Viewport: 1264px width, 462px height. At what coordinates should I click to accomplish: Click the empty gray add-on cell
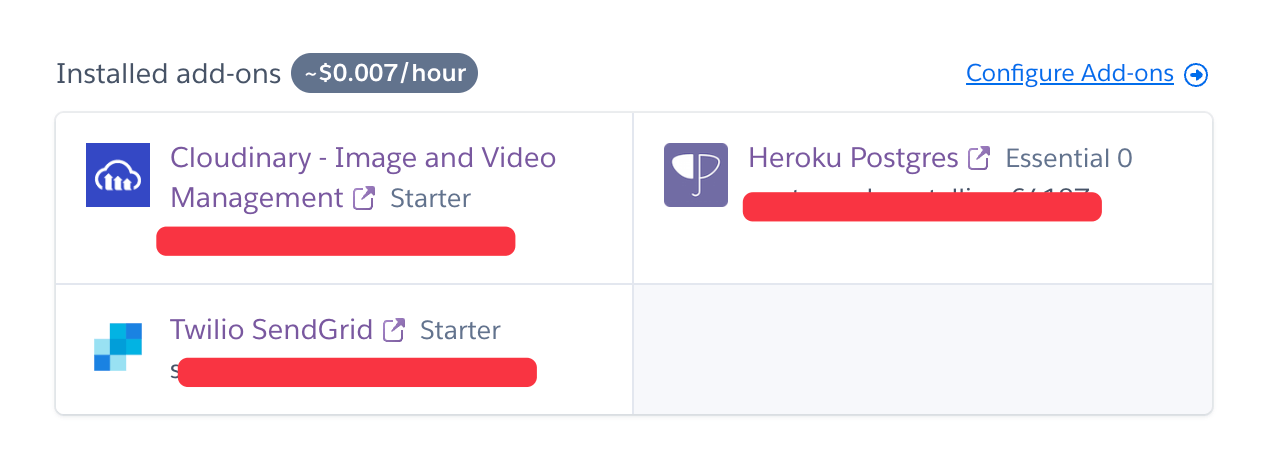(x=922, y=349)
